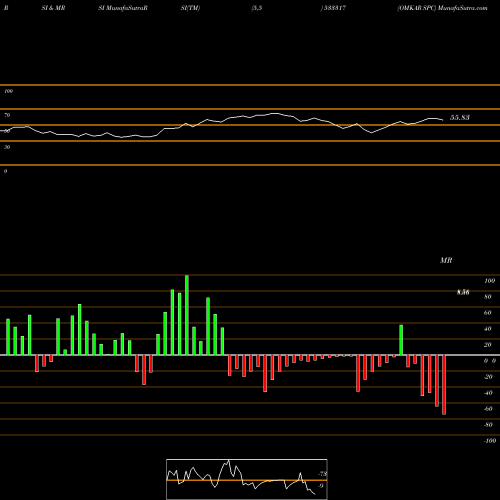Screen dimensions: 500x500
Task: Click the "SI(TM)" header label
Action: coord(190,8)
